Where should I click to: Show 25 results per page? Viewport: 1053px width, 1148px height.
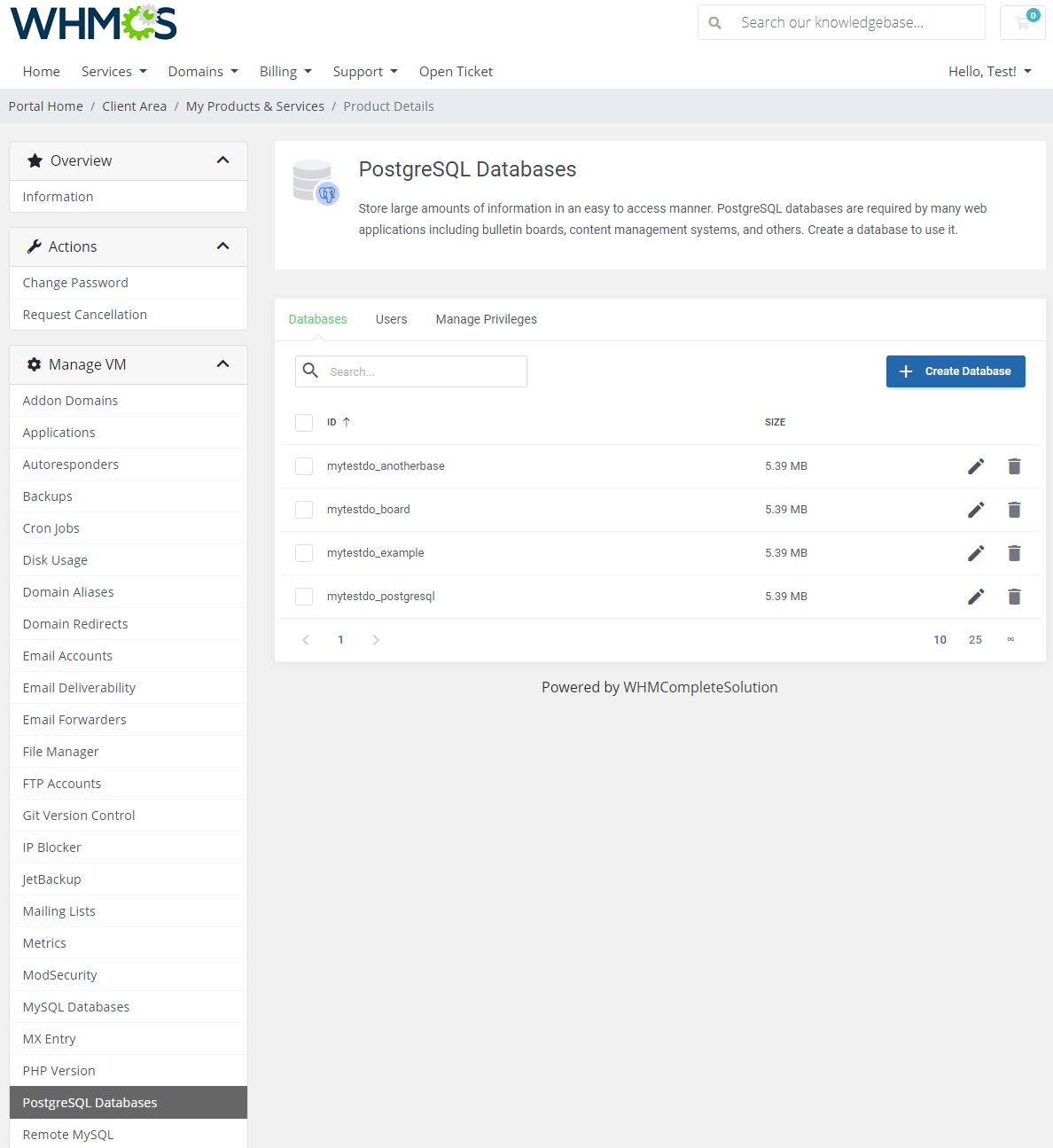point(975,639)
